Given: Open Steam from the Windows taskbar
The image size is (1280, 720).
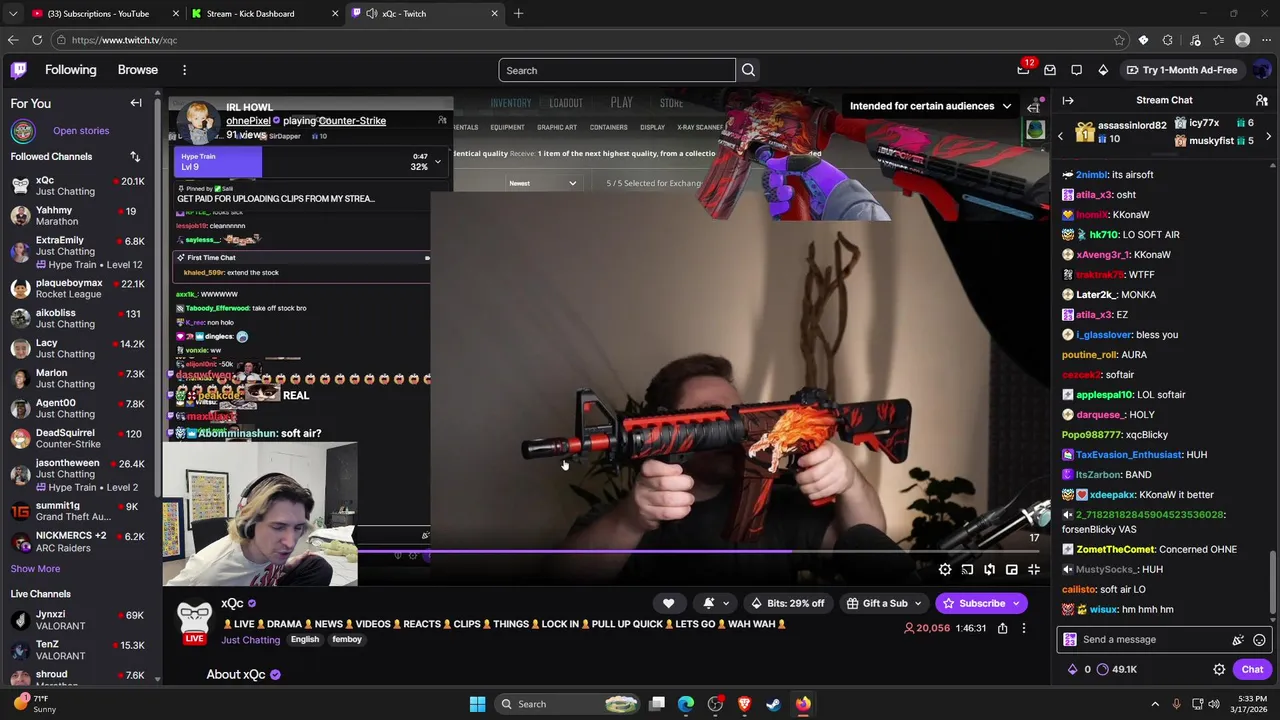Looking at the screenshot, I should (x=773, y=704).
